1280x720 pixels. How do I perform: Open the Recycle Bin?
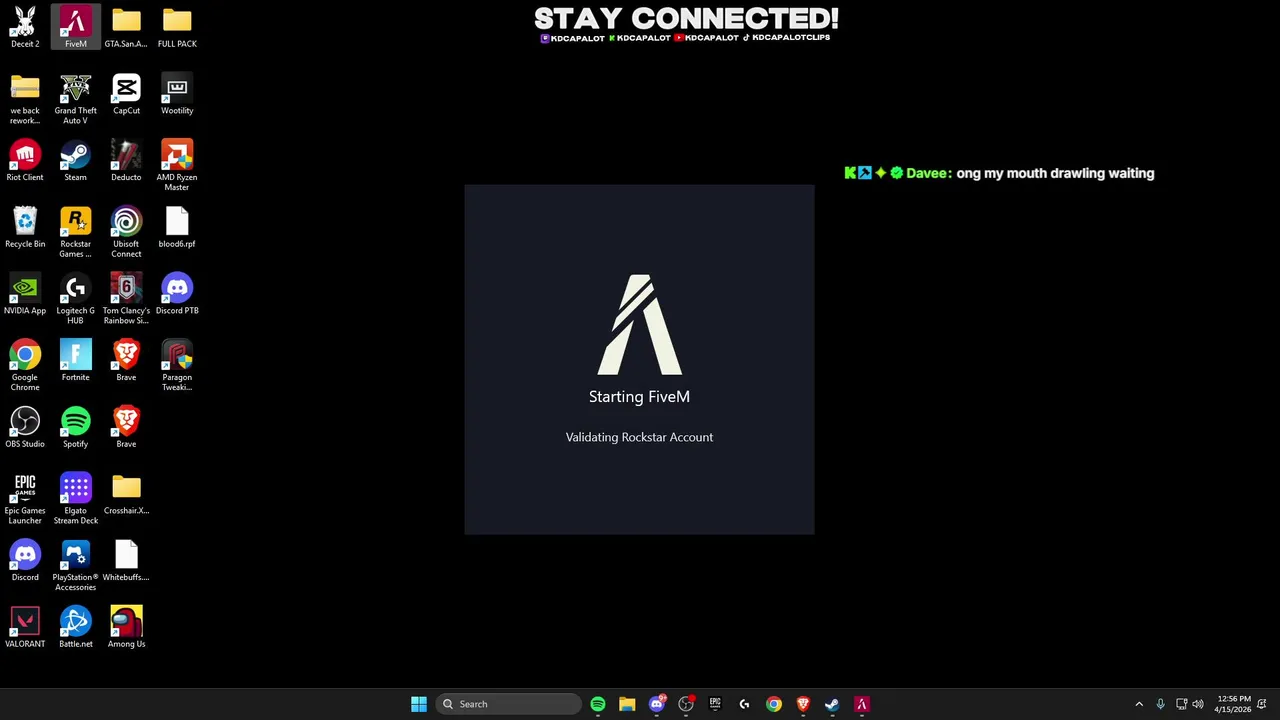pos(25,228)
